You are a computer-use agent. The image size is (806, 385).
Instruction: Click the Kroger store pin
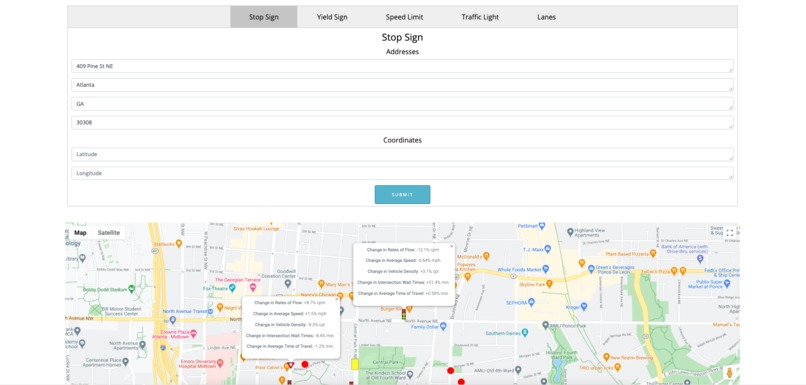click(583, 307)
